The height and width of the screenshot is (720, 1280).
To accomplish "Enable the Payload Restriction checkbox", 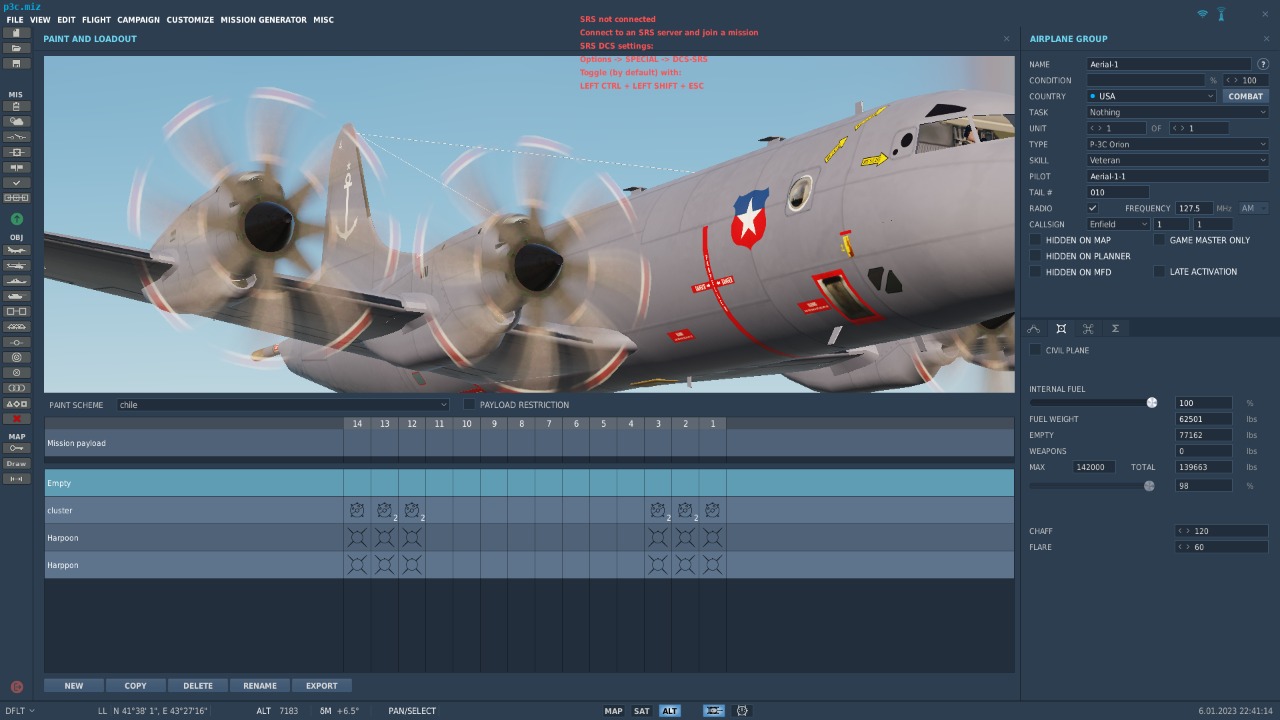I will (469, 404).
